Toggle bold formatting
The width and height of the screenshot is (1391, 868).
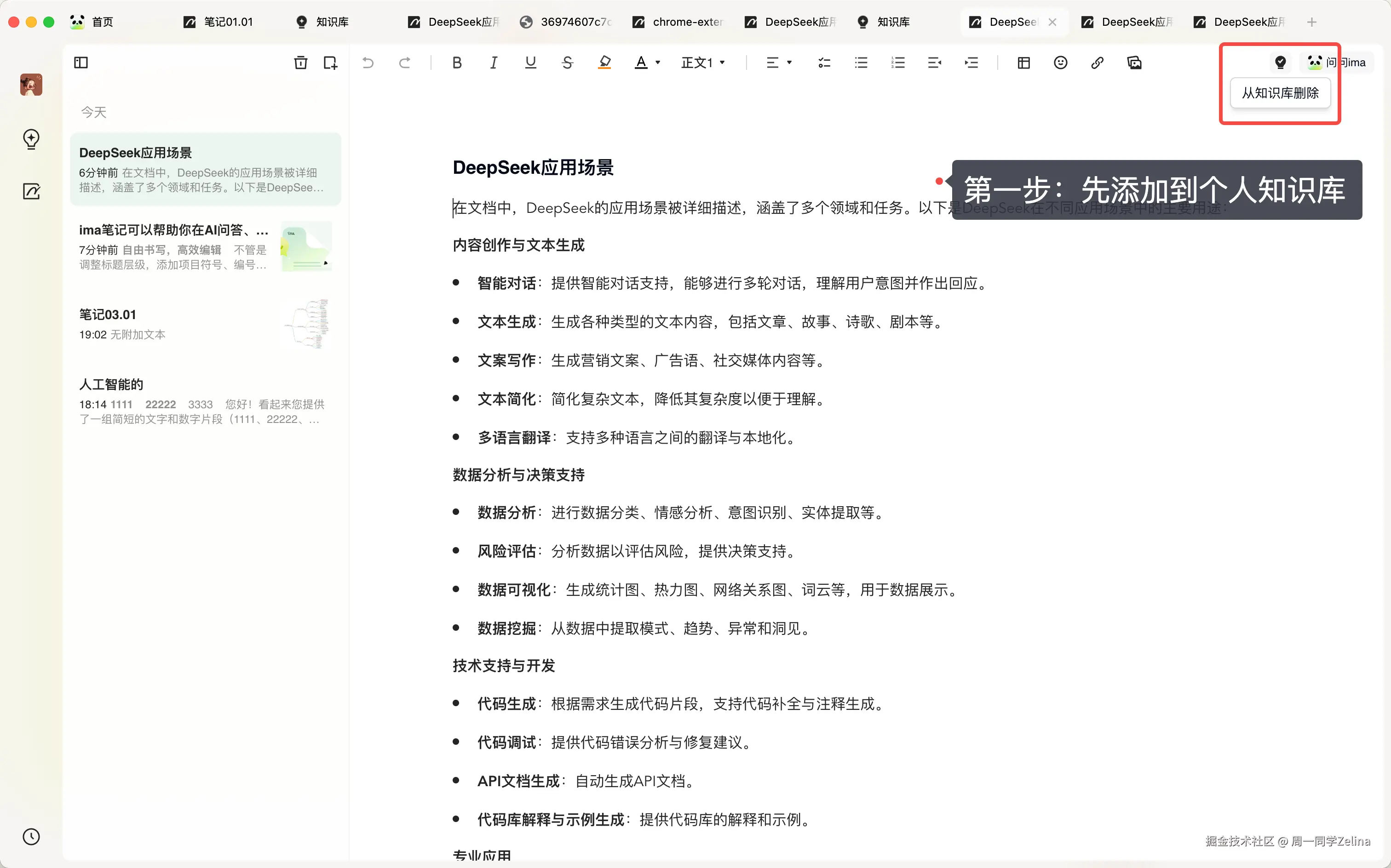(457, 63)
